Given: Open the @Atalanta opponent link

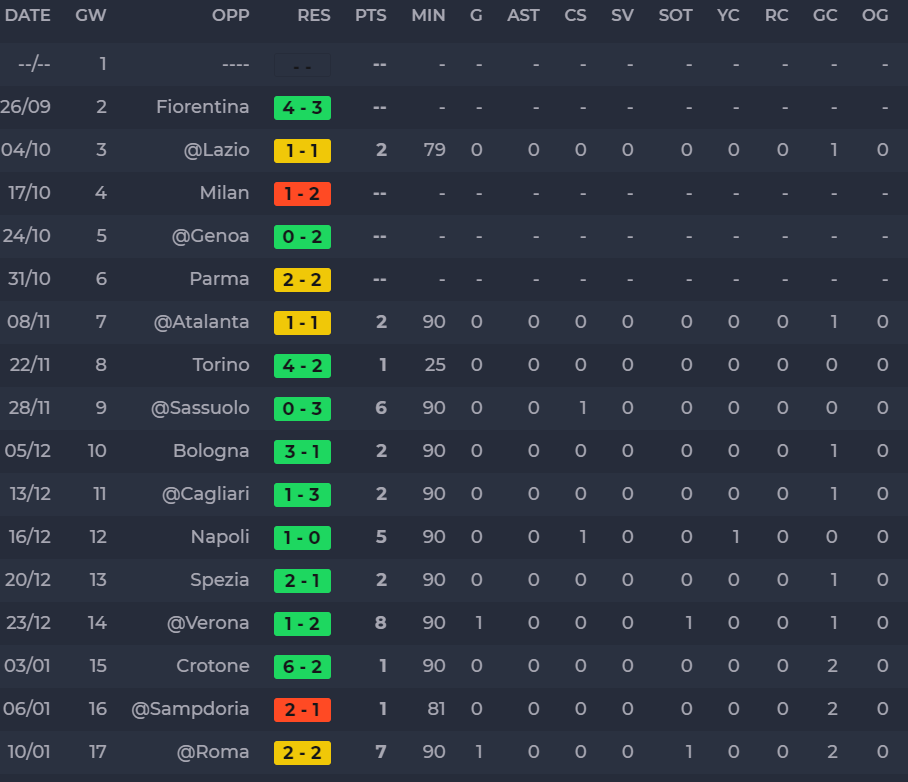Looking at the screenshot, I should pos(202,321).
